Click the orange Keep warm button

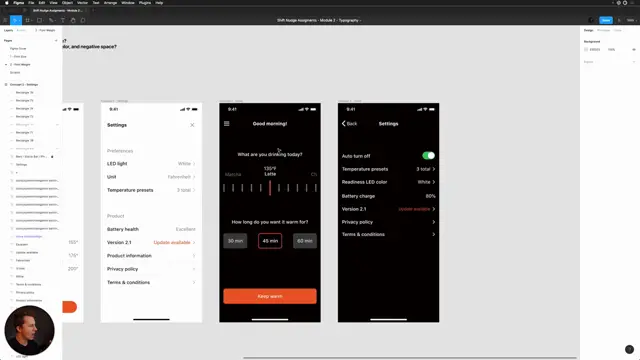tap(270, 296)
